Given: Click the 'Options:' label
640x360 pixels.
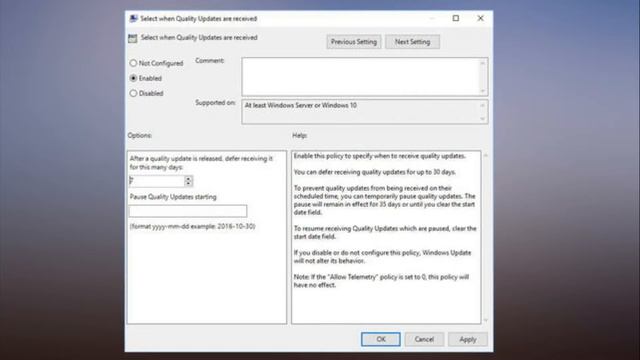Looking at the screenshot, I should (140, 135).
